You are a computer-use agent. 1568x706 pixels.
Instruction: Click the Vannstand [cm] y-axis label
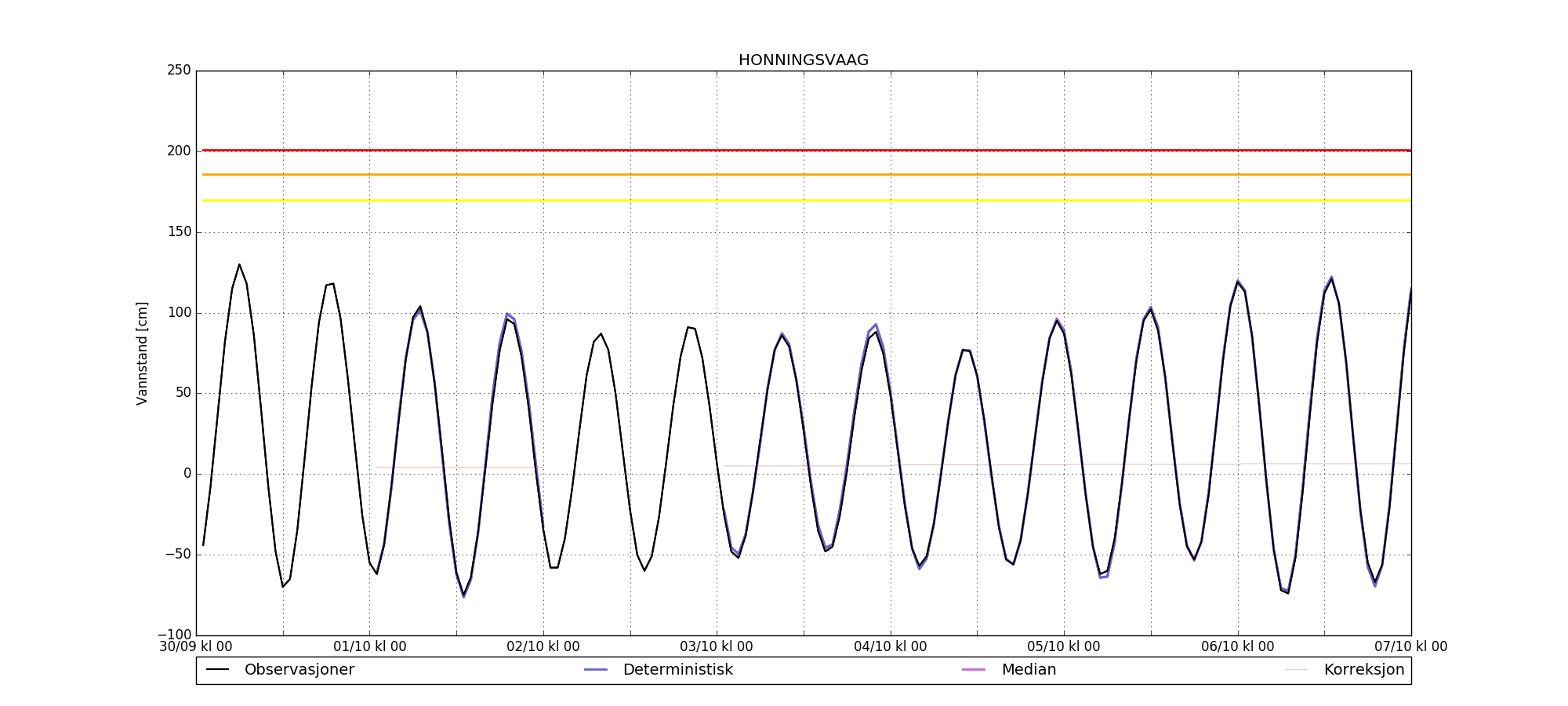(x=142, y=353)
